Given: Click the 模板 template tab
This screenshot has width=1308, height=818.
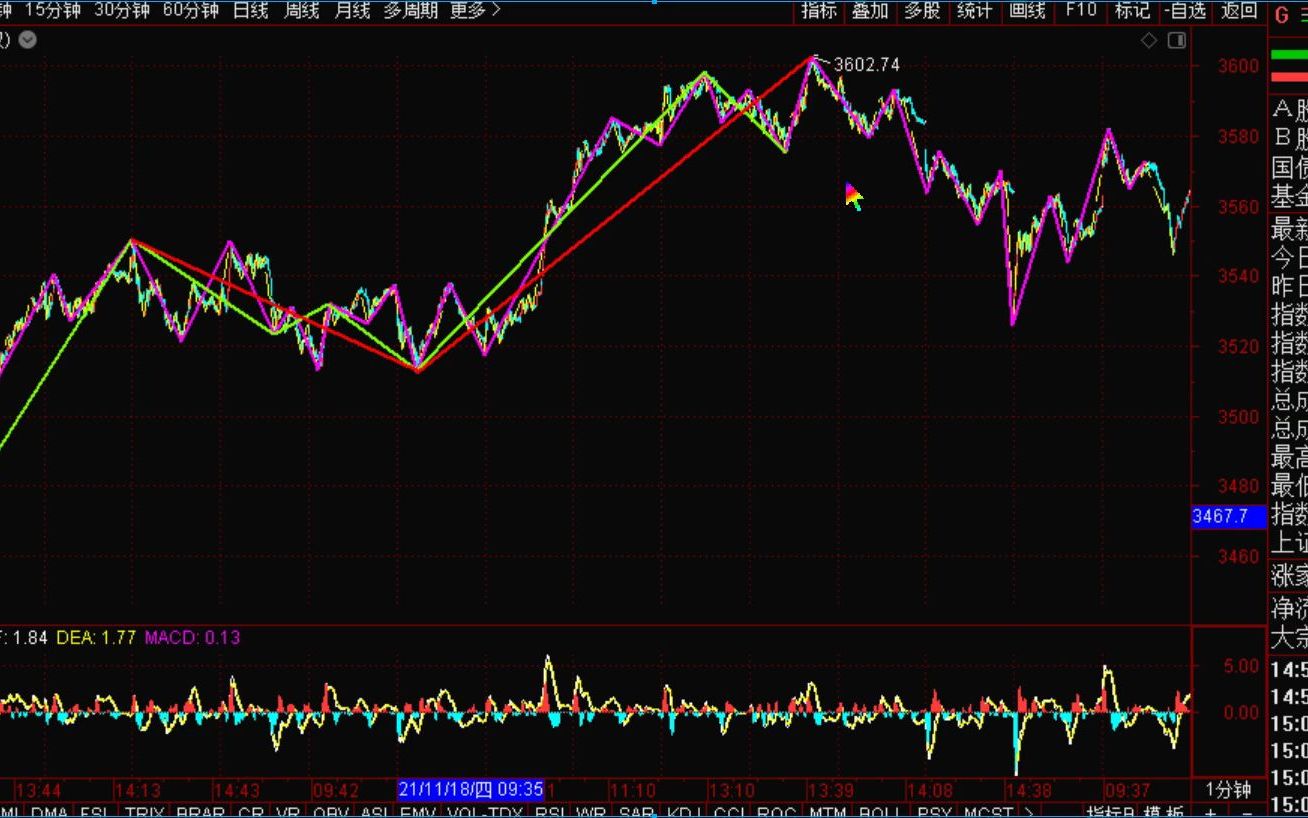Looking at the screenshot, I should point(1165,813).
